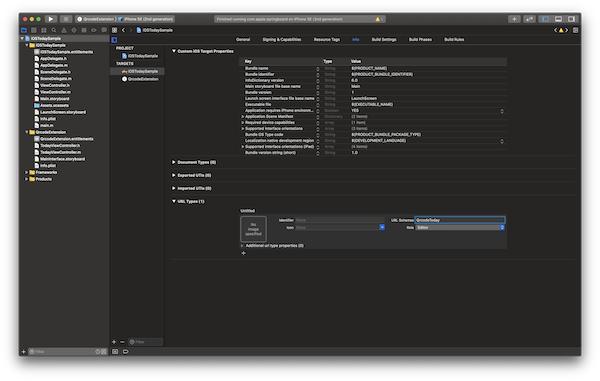Choose the iPhone SE run destination

pyautogui.click(x=146, y=19)
